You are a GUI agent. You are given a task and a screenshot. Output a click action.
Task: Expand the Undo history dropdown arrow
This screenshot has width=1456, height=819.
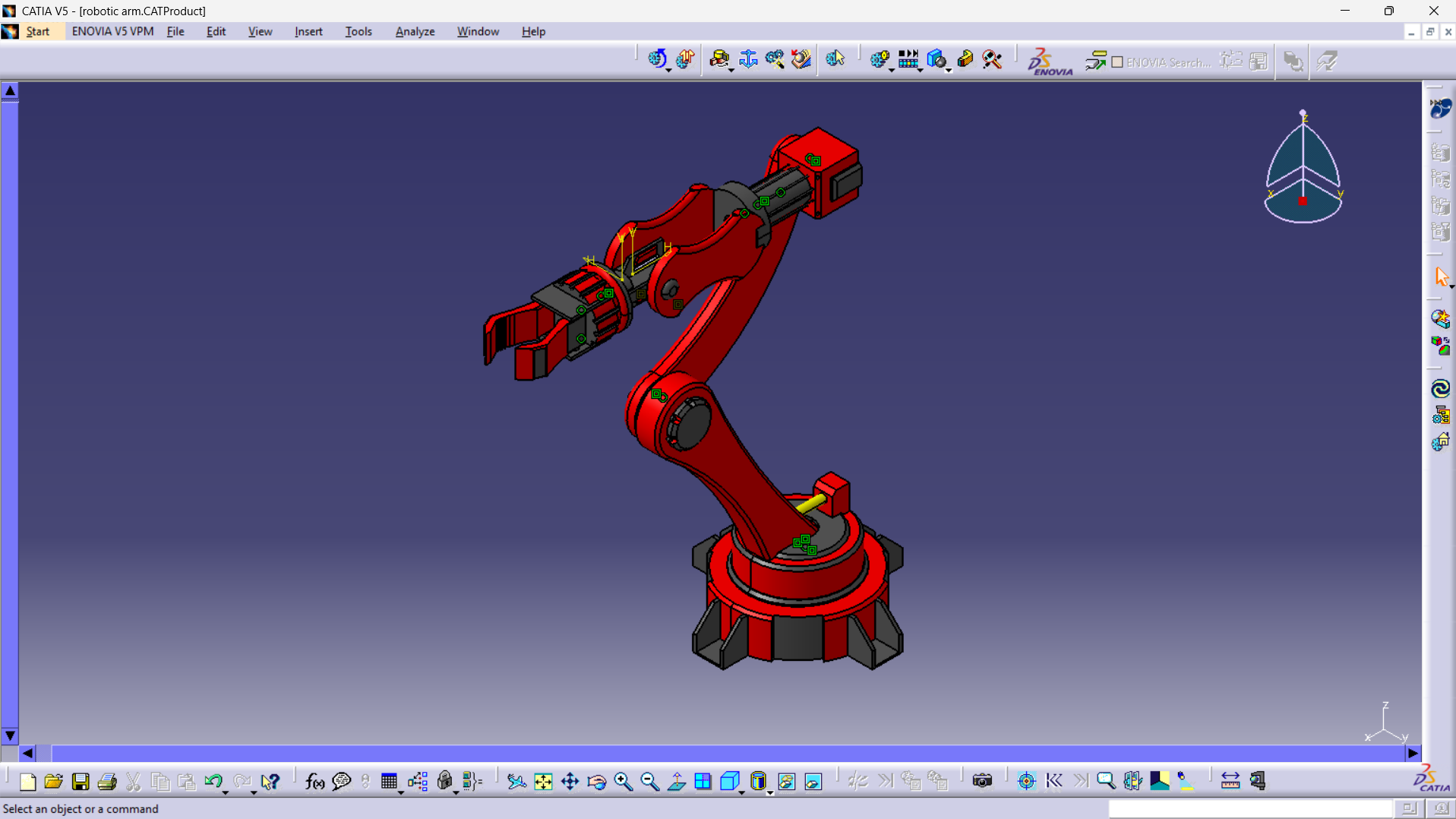[x=226, y=792]
